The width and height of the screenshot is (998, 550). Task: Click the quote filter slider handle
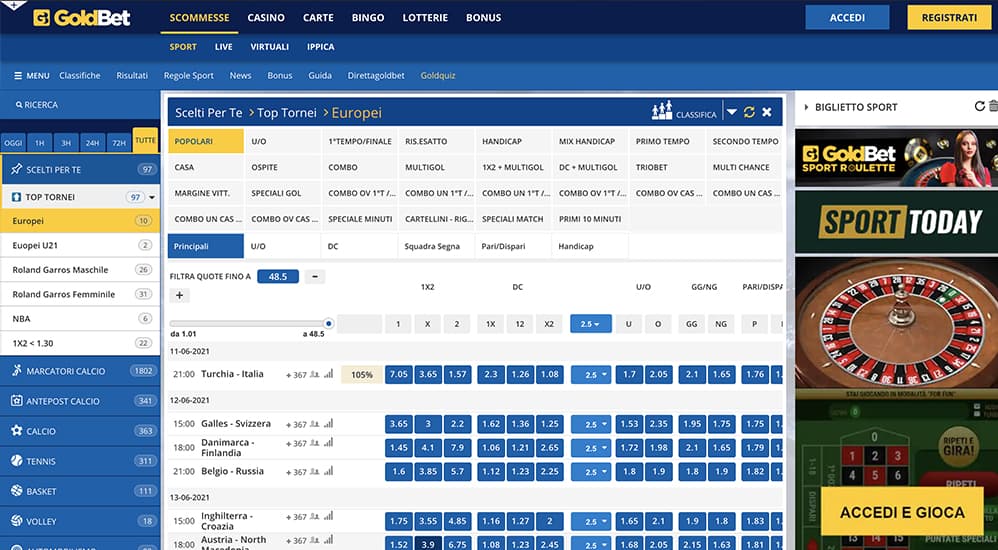point(328,323)
